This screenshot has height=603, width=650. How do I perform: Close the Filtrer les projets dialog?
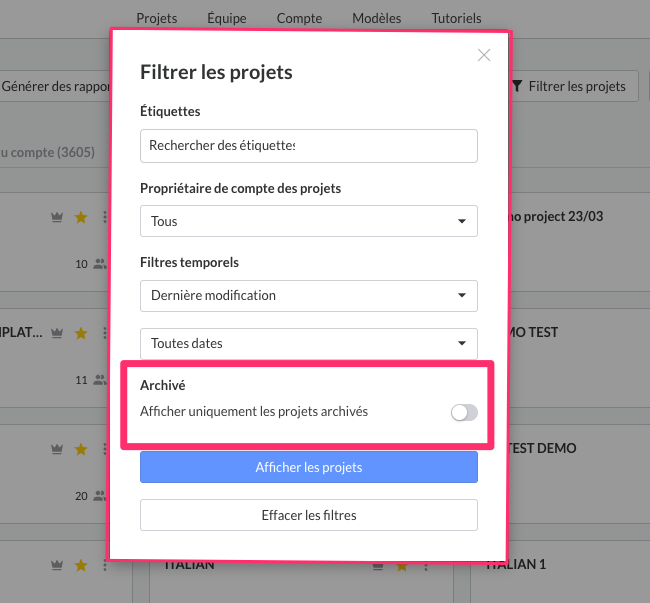coord(484,55)
